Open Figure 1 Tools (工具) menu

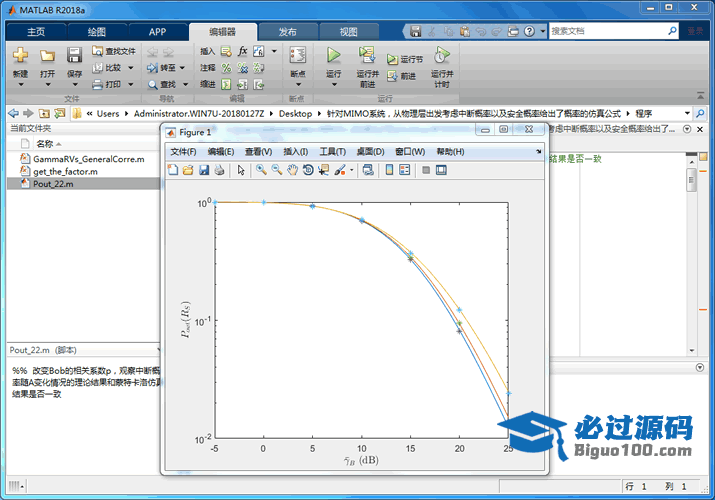332,152
